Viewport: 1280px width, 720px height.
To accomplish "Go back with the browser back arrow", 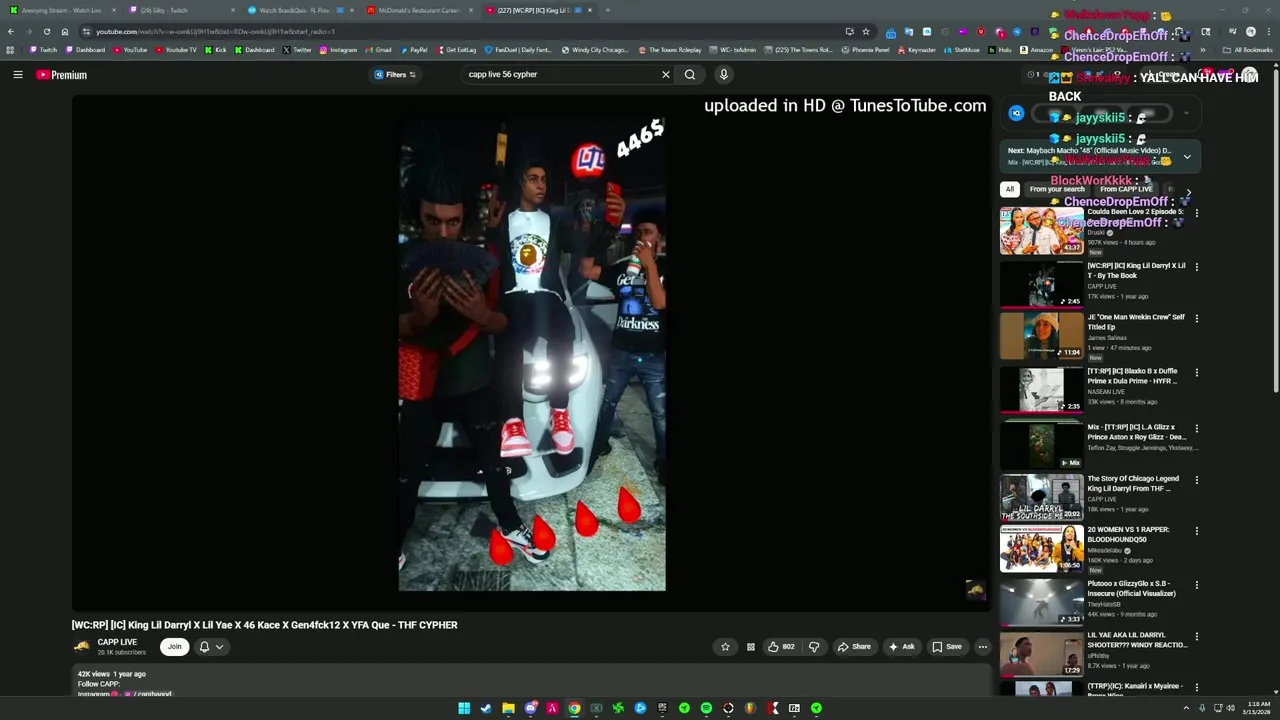I will point(11,31).
